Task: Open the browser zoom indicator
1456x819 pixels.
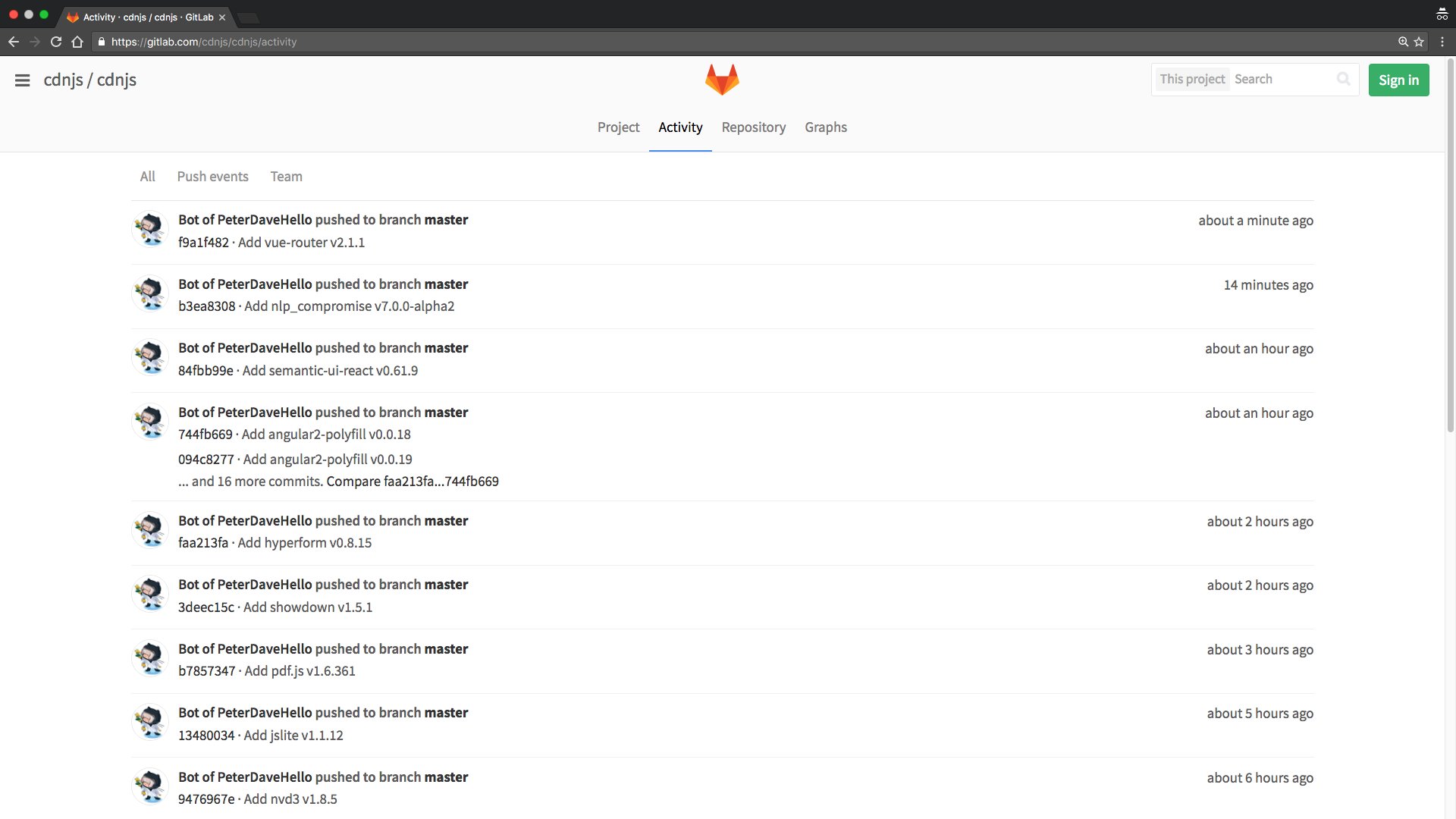Action: tap(1403, 42)
